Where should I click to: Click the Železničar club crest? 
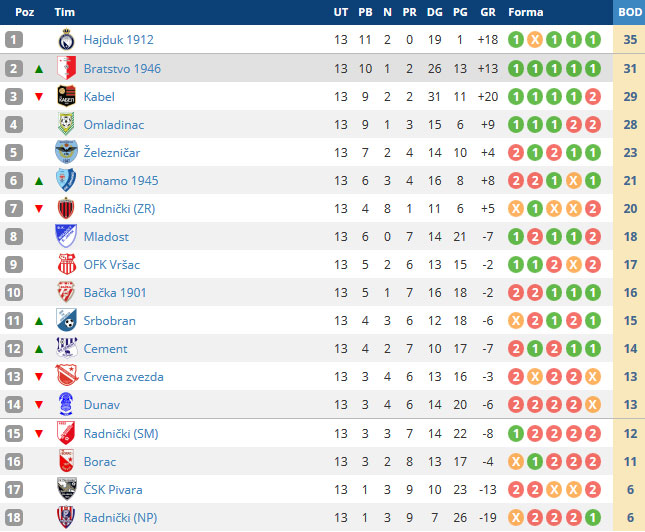(x=67, y=152)
